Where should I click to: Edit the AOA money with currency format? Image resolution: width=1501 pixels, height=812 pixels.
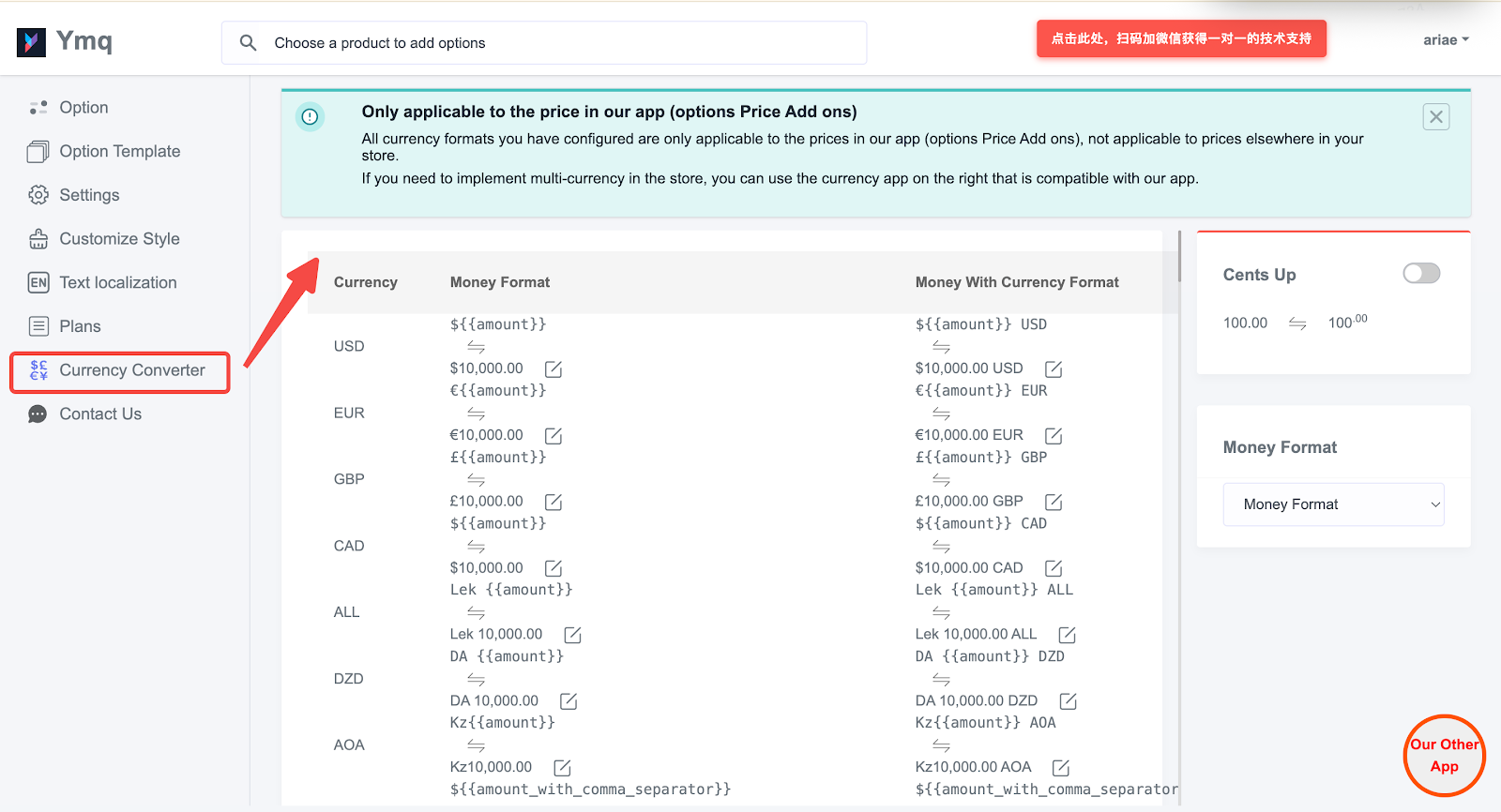(1061, 769)
